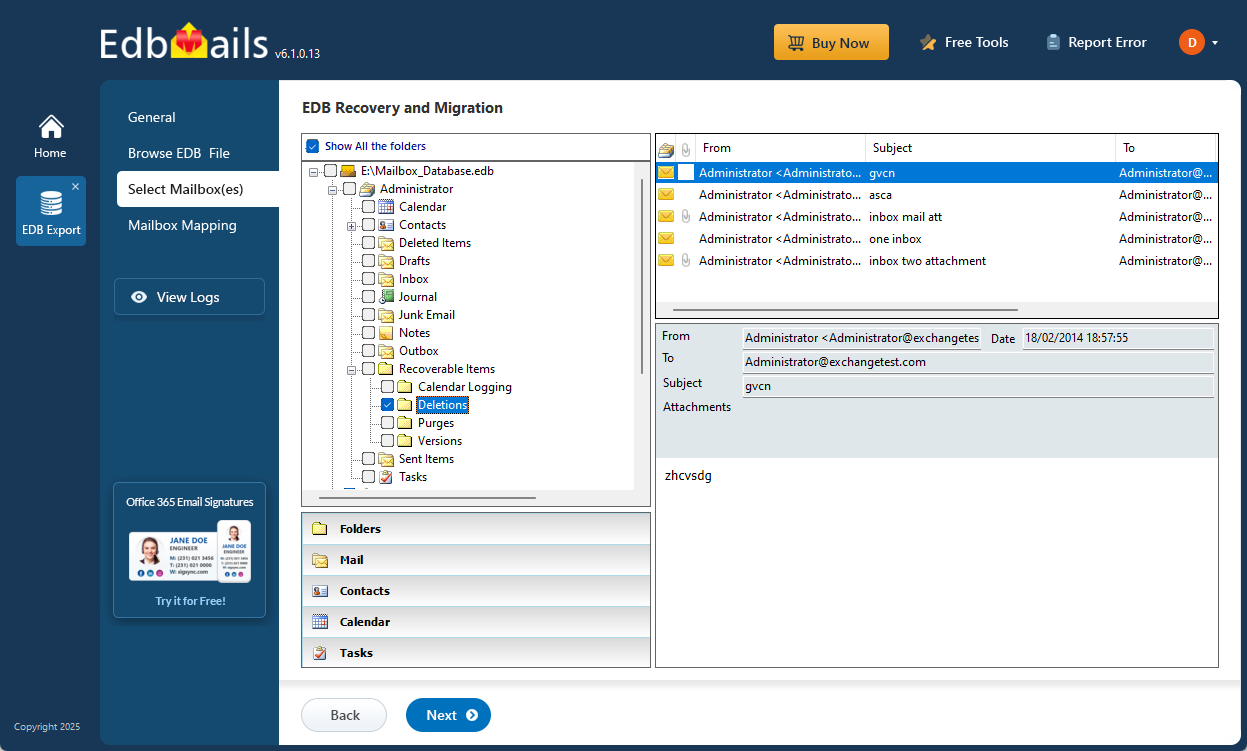This screenshot has width=1247, height=751.
Task: Switch to Tasks panel section
Action: pyautogui.click(x=476, y=653)
